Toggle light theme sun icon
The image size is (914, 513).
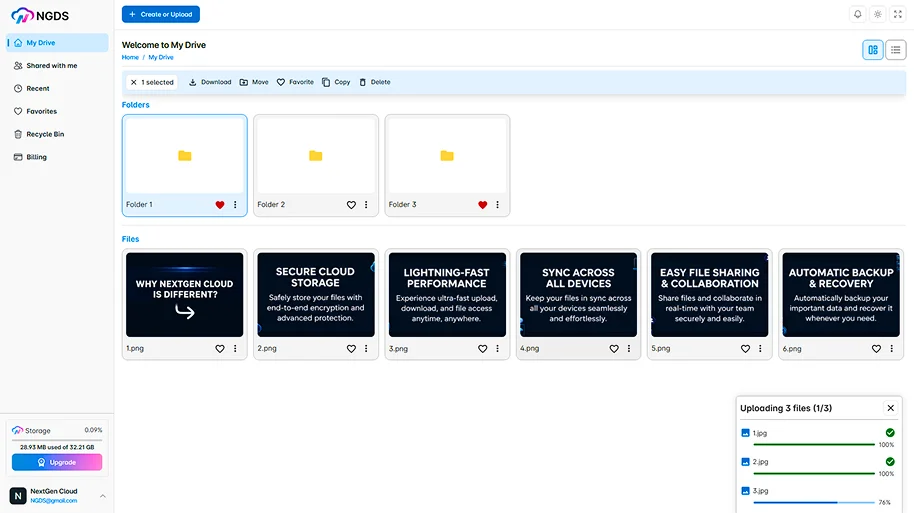point(878,14)
